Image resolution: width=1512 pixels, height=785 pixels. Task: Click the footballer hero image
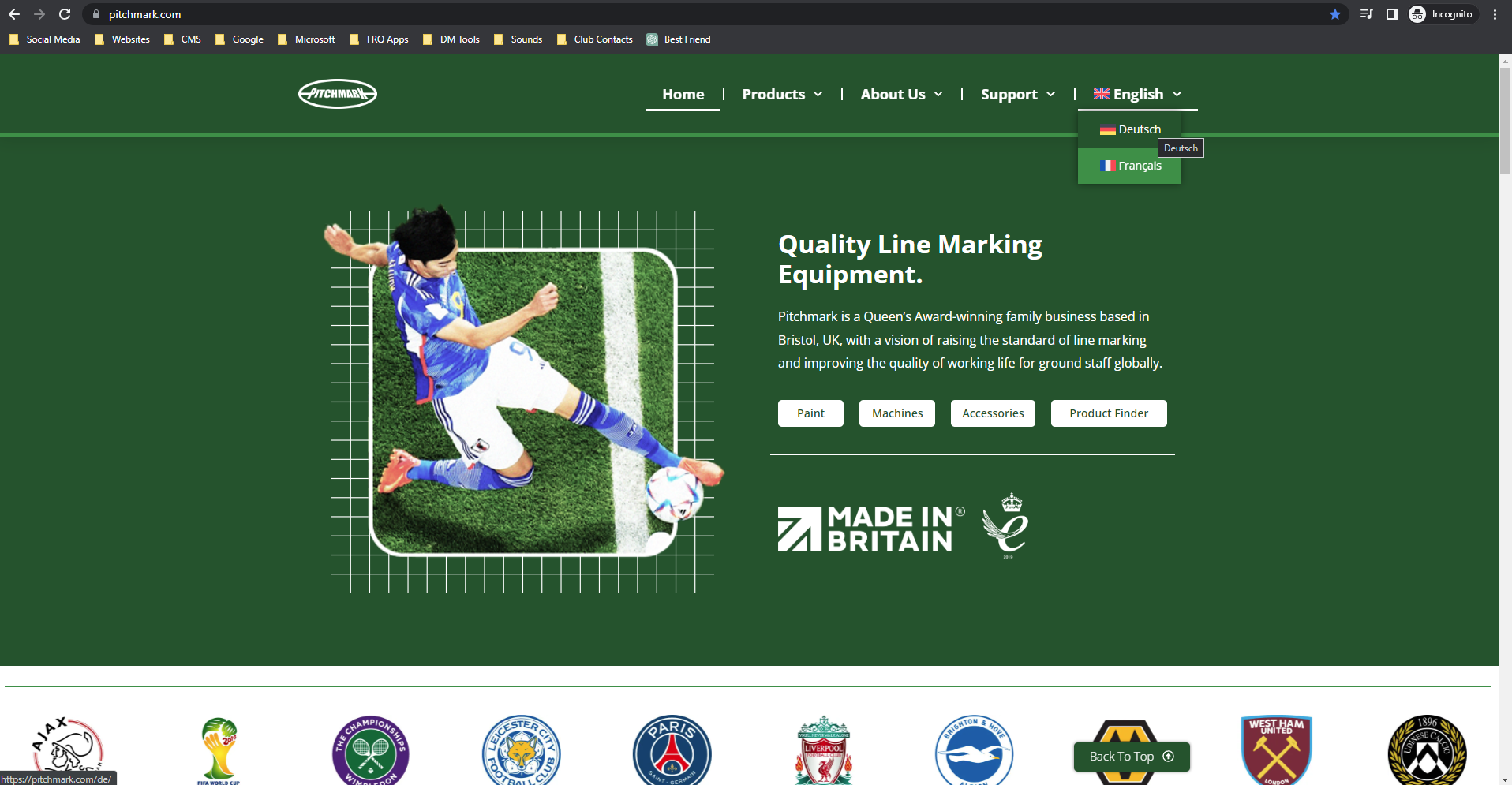[523, 401]
